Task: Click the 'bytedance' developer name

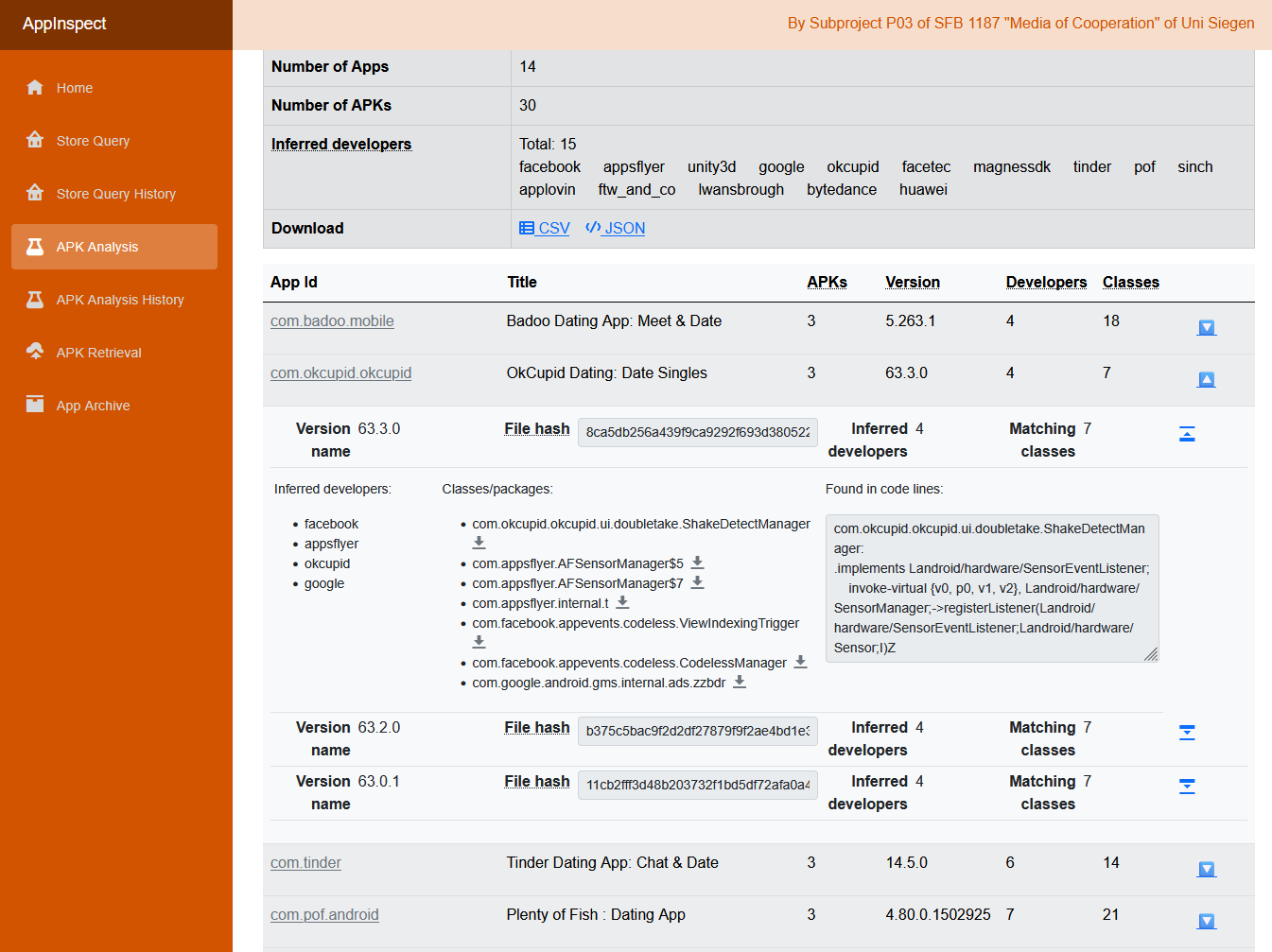Action: [x=842, y=190]
